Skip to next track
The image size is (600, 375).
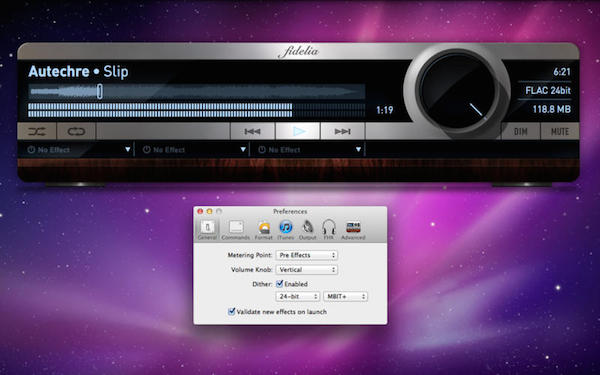point(342,131)
